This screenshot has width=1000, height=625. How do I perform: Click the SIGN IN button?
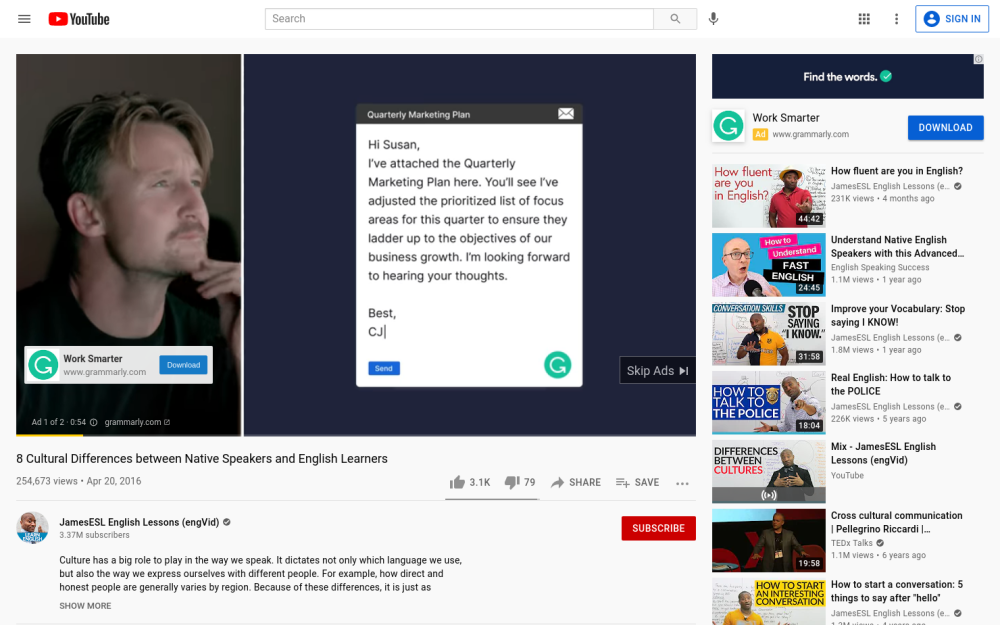pyautogui.click(x=952, y=19)
